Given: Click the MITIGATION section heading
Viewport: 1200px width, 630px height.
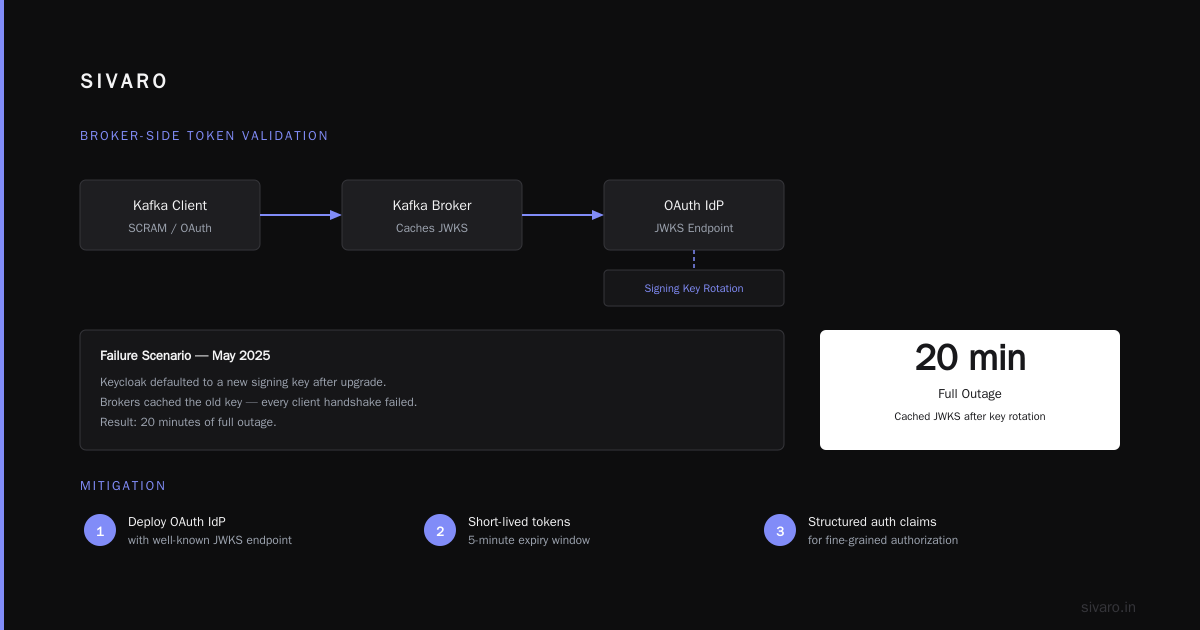Looking at the screenshot, I should click(123, 486).
